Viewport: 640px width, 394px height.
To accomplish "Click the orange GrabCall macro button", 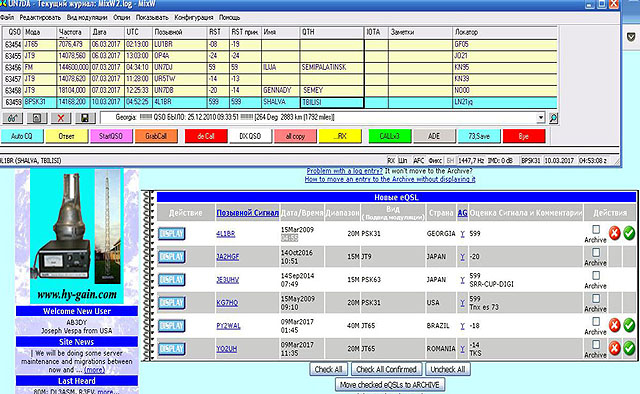I will (156, 136).
